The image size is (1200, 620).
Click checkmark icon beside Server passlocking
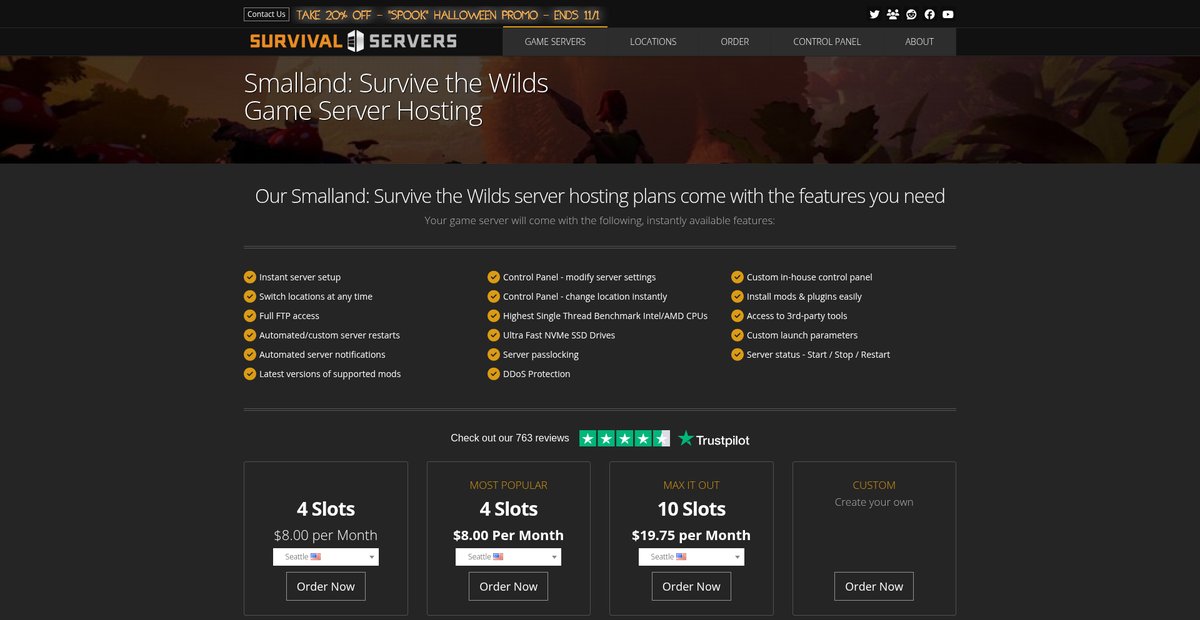494,354
